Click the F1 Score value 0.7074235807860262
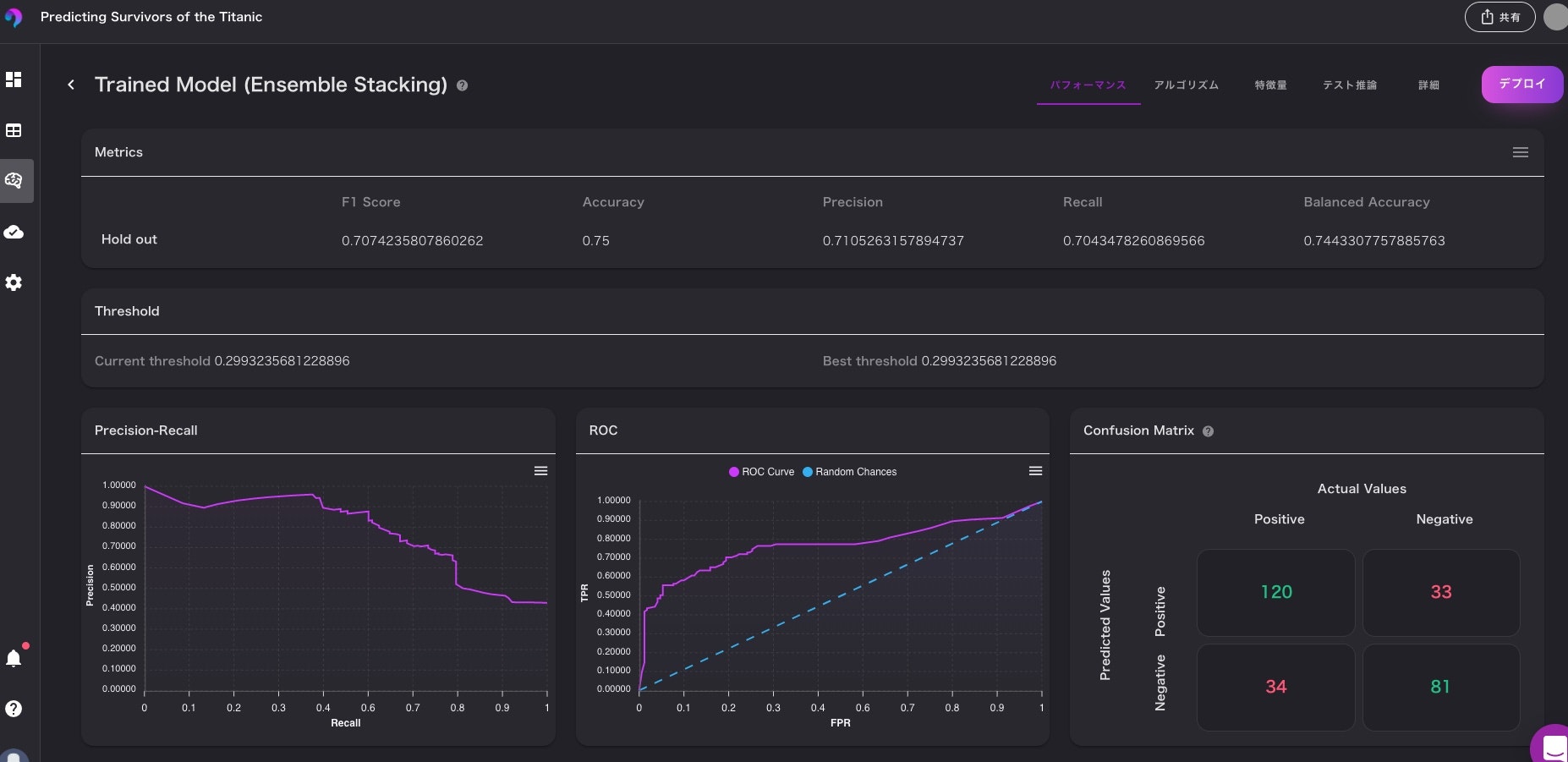 click(x=413, y=241)
